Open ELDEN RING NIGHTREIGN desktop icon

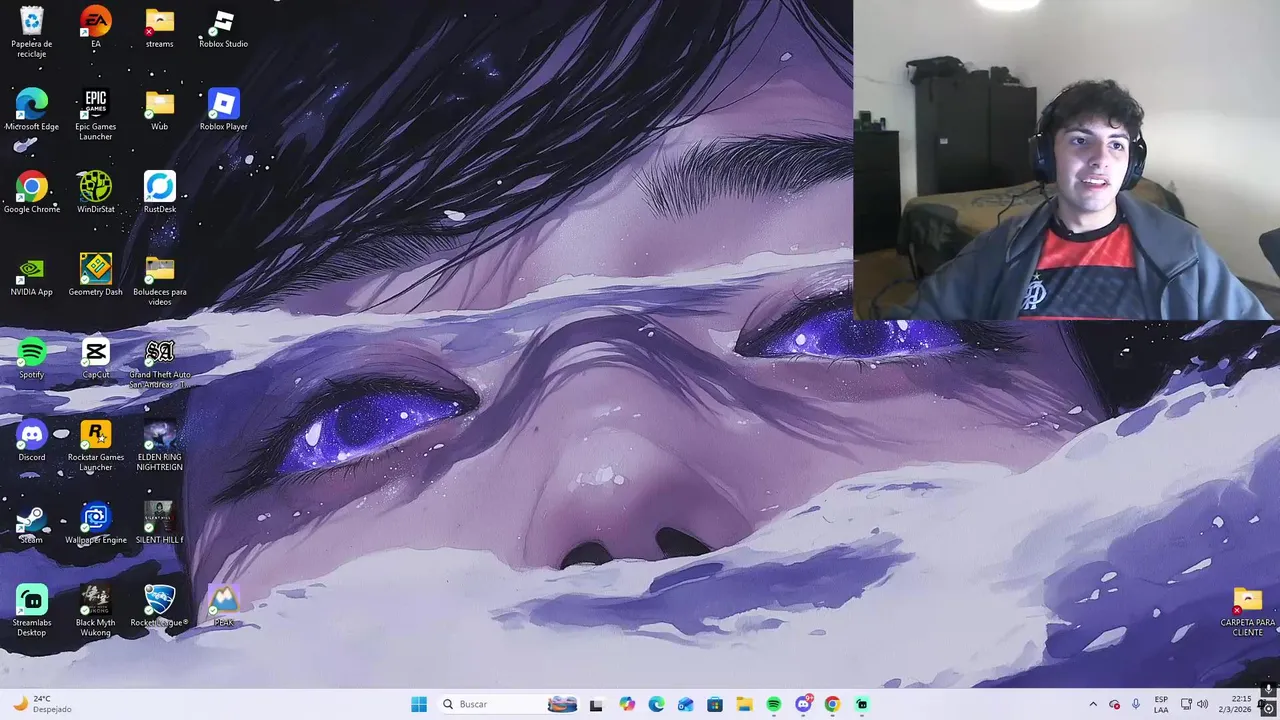(x=160, y=446)
